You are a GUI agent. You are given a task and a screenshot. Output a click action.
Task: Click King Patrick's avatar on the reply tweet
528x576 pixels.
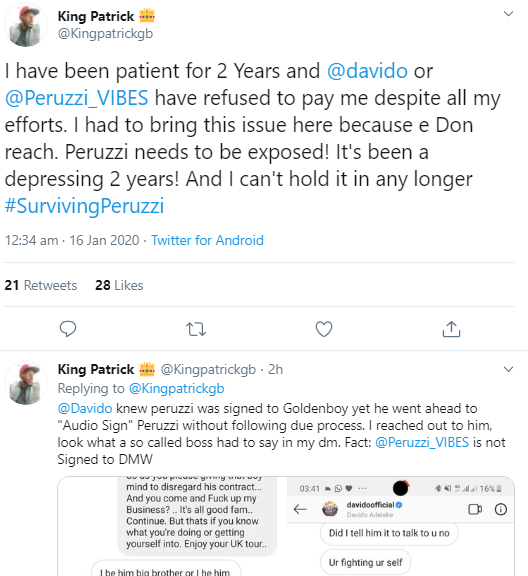[26, 382]
